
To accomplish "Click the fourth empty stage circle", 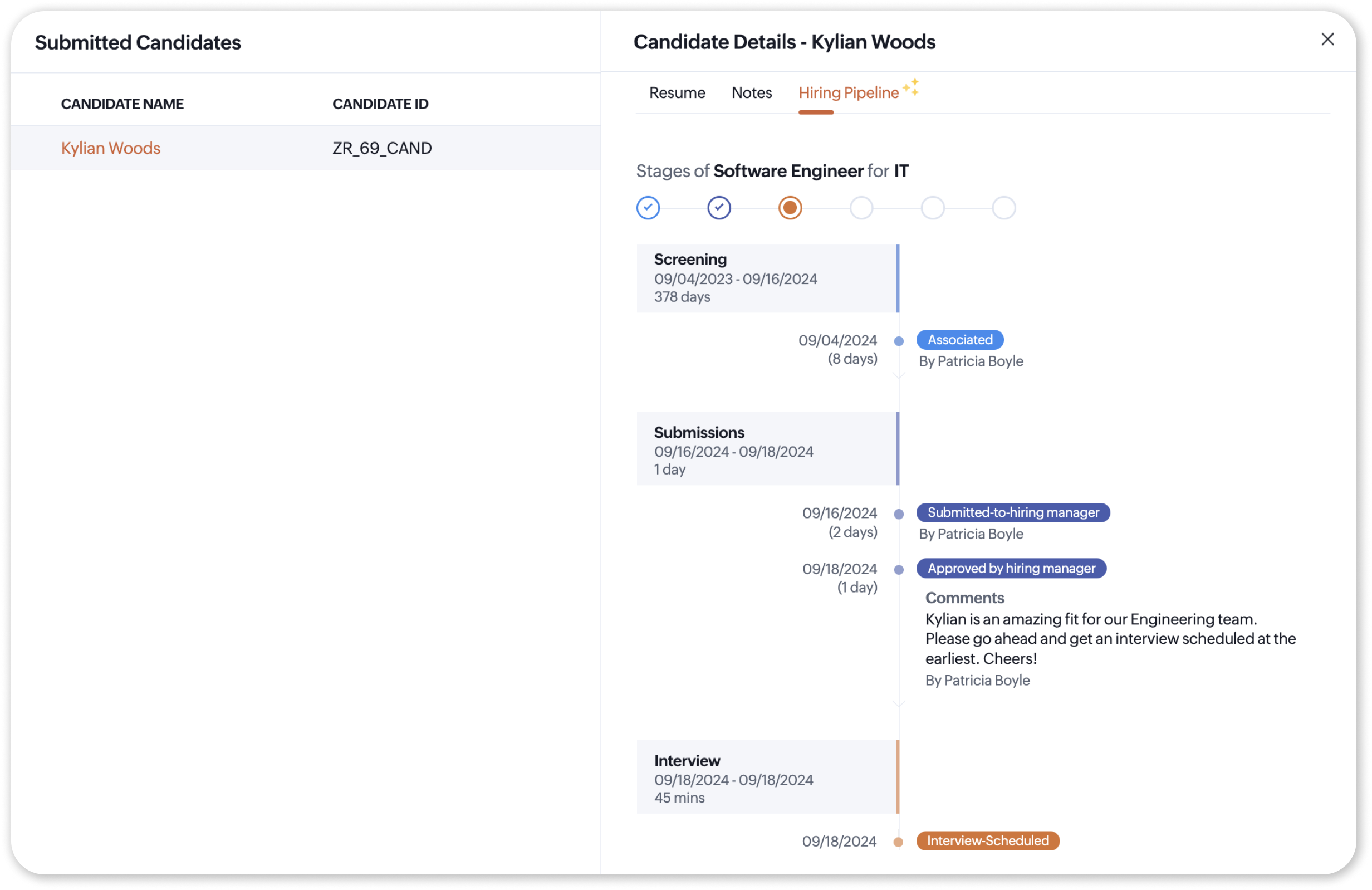I will (861, 208).
